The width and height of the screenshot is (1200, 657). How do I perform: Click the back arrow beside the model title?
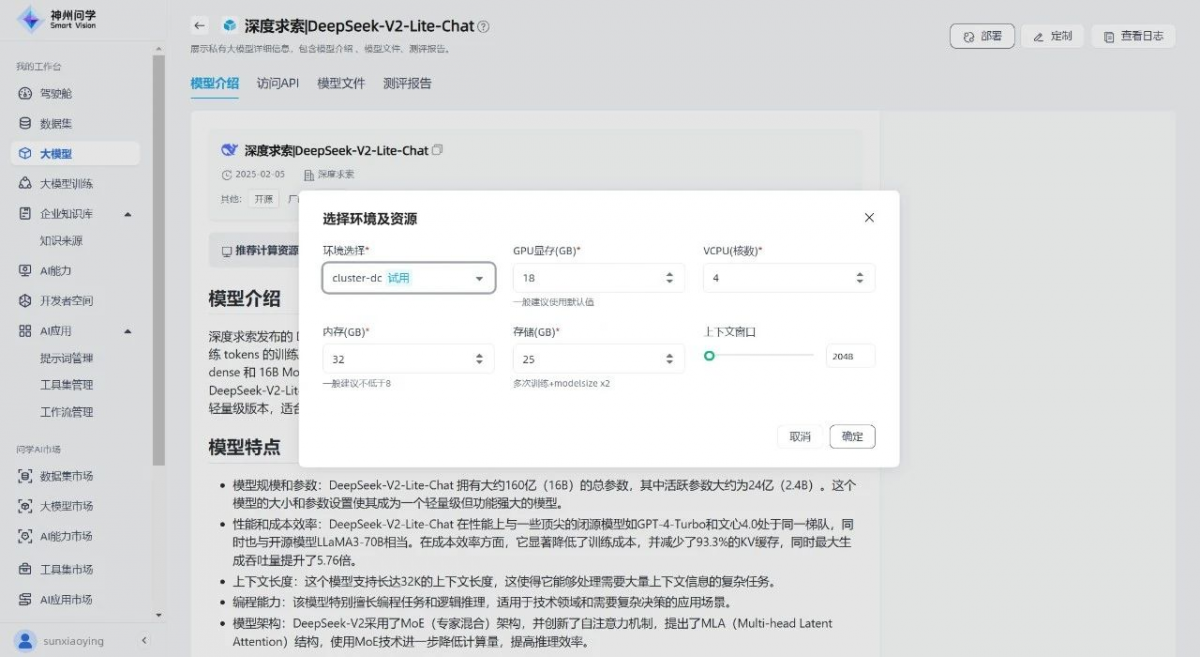pos(199,26)
